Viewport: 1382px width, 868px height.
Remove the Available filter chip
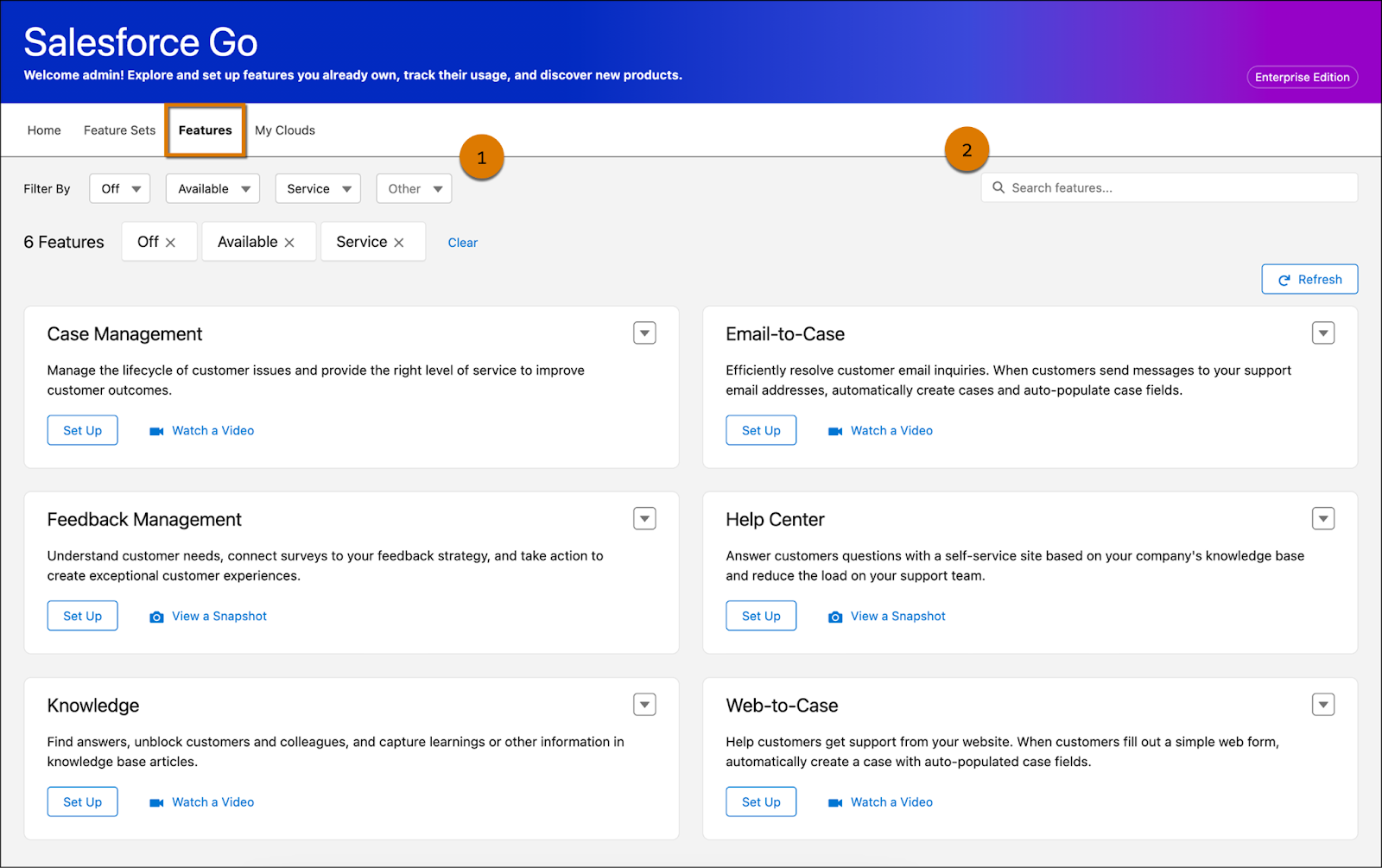click(289, 243)
